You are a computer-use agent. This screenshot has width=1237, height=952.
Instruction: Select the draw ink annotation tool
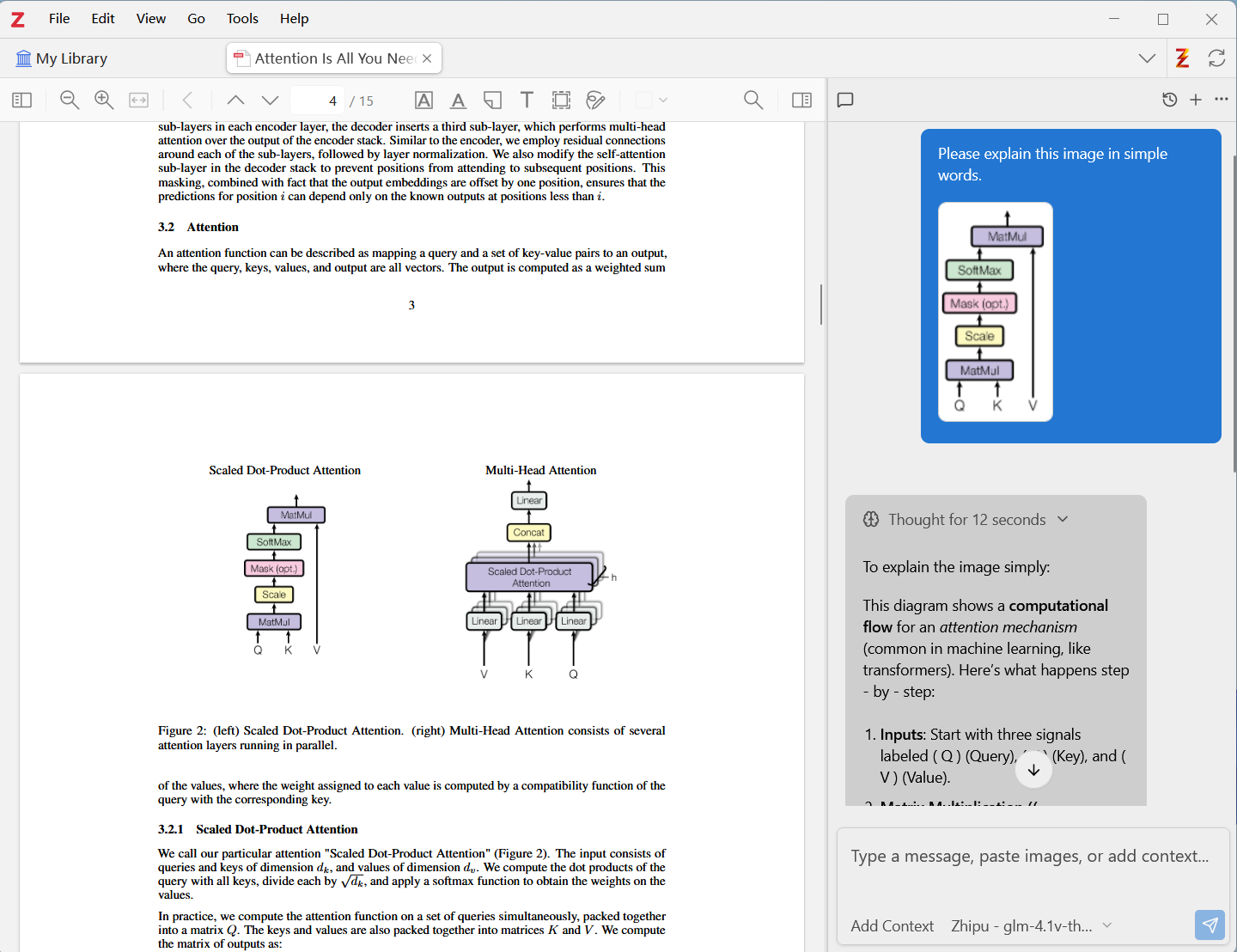pyautogui.click(x=595, y=100)
